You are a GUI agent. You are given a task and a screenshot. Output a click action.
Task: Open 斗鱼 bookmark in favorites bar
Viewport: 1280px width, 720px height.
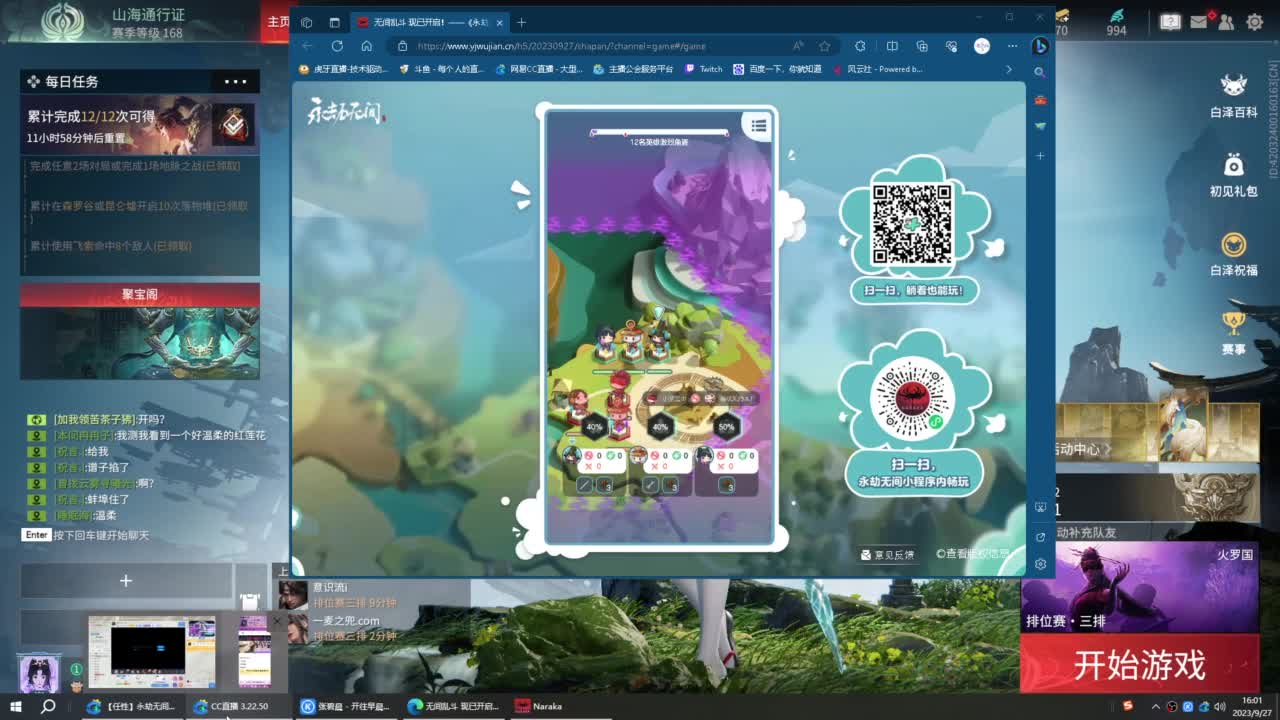[440, 69]
